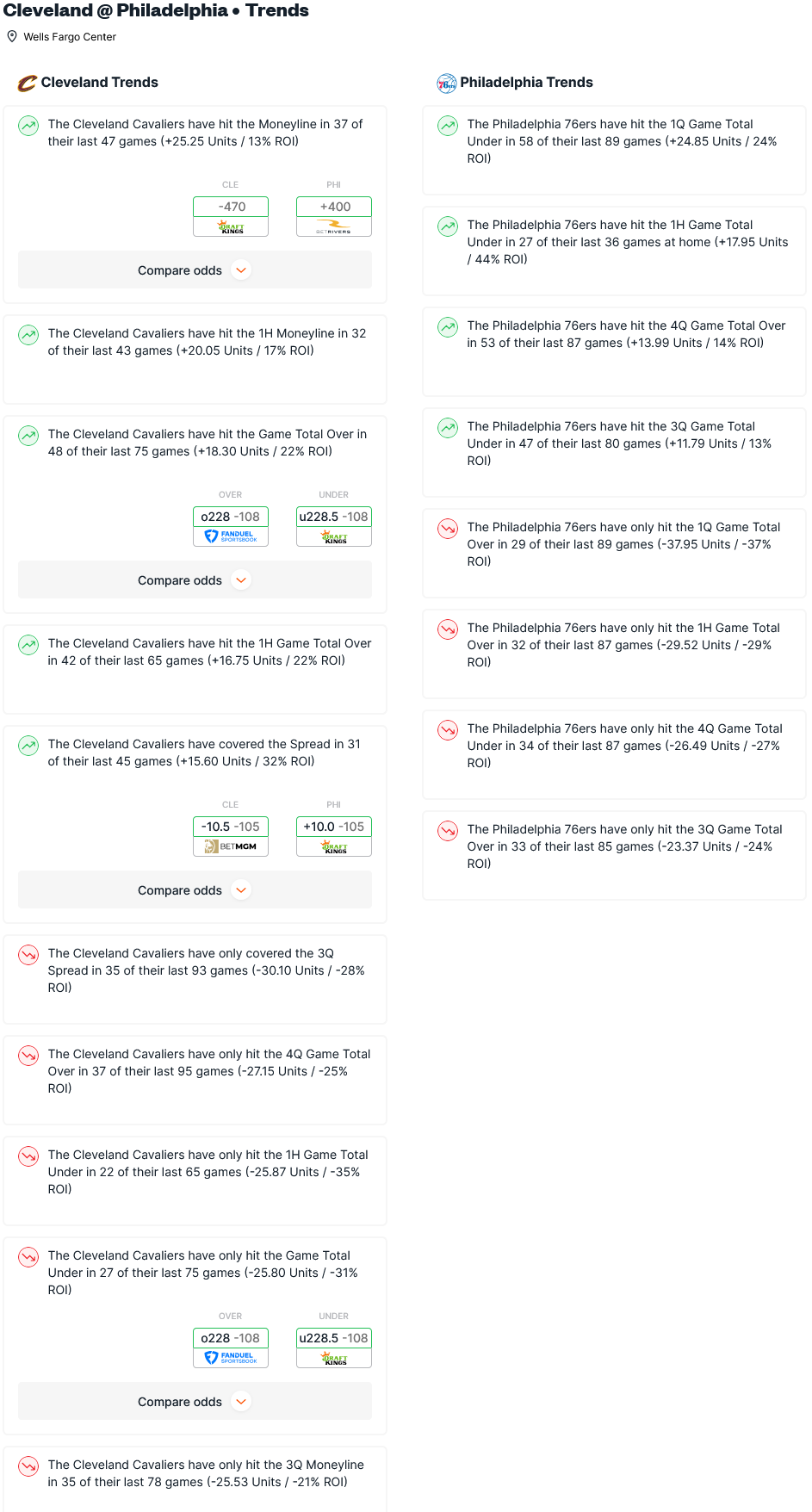Select the PHI +10.0 -105 spread odds

point(334,827)
